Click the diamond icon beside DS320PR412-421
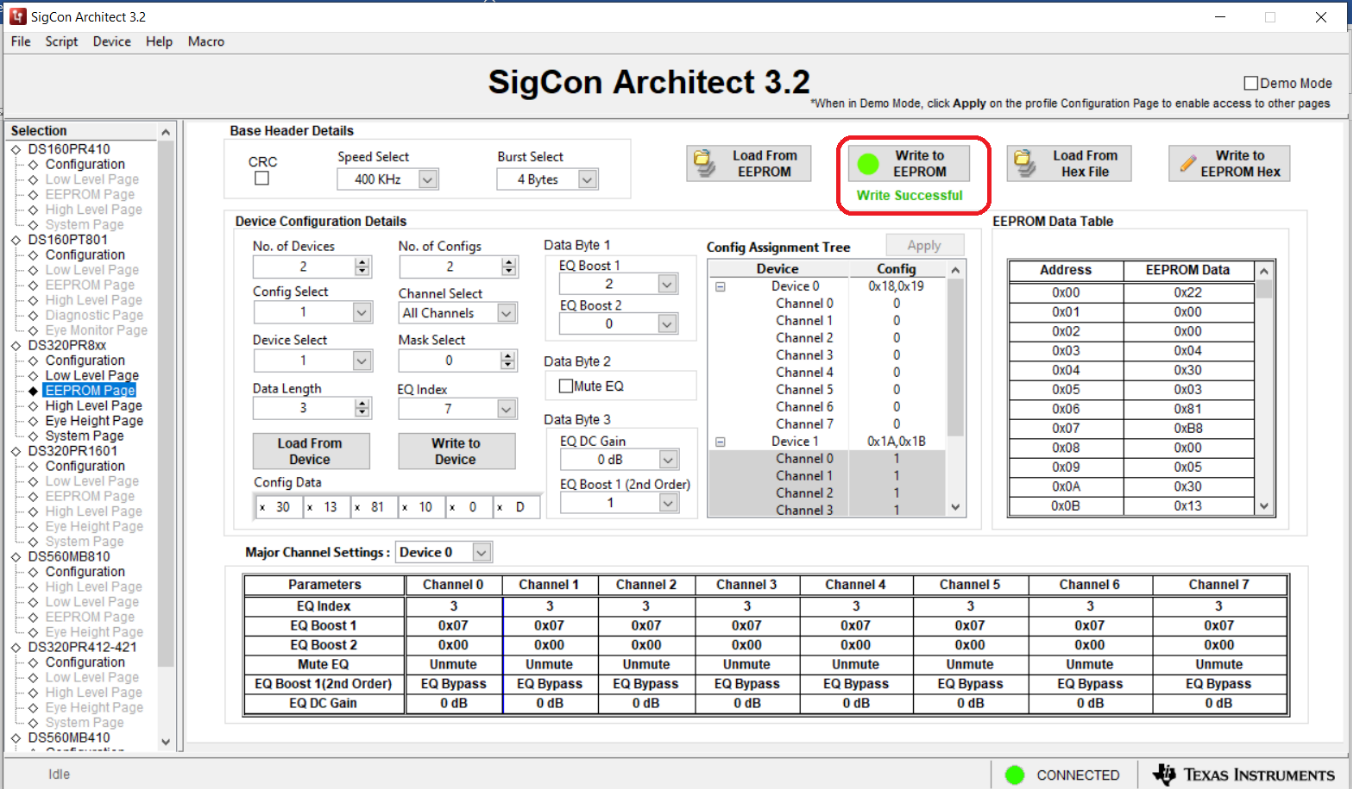The image size is (1352, 789). [15, 647]
